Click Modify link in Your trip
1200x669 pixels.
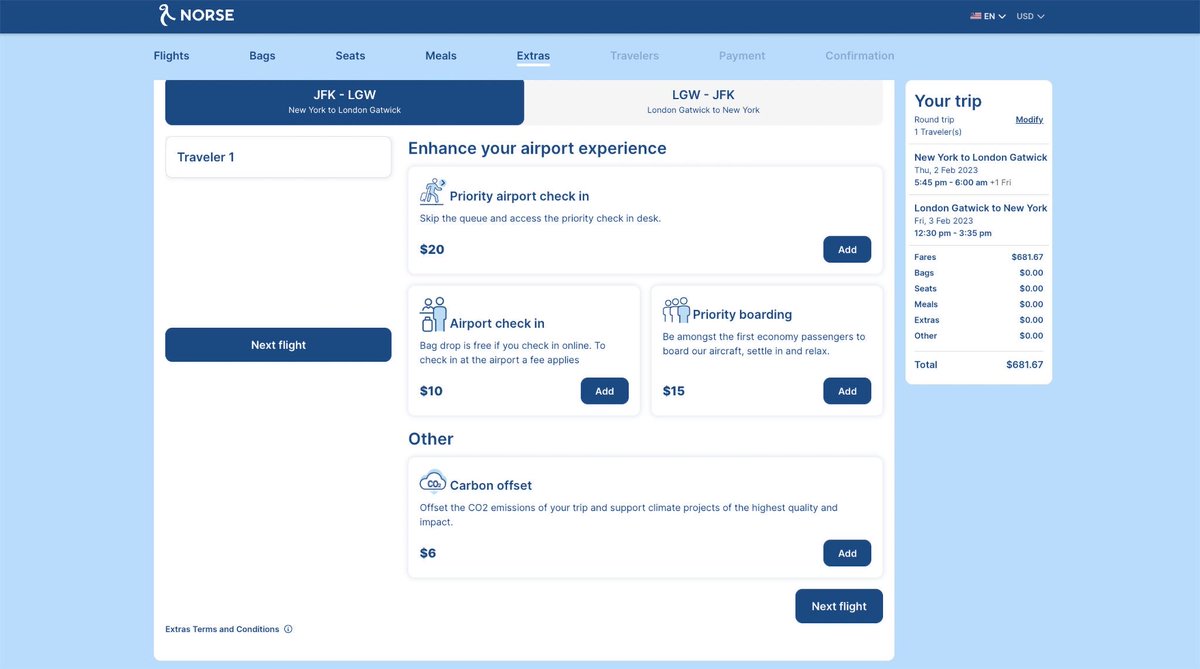point(1029,120)
